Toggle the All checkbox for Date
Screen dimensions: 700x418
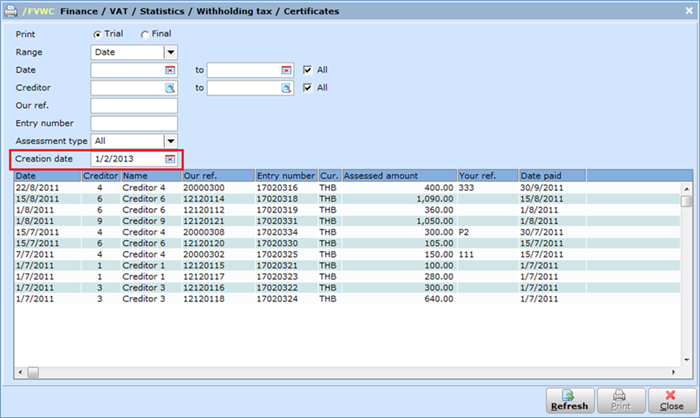(307, 70)
